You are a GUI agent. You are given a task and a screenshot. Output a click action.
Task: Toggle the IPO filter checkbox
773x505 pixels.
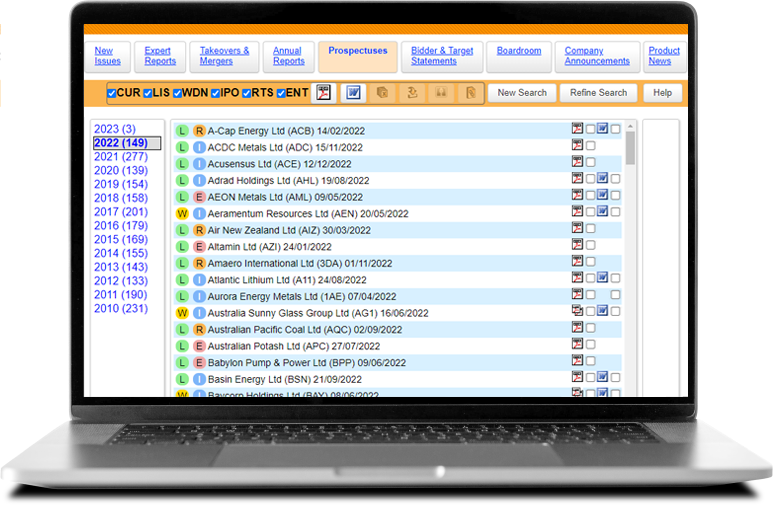point(215,94)
